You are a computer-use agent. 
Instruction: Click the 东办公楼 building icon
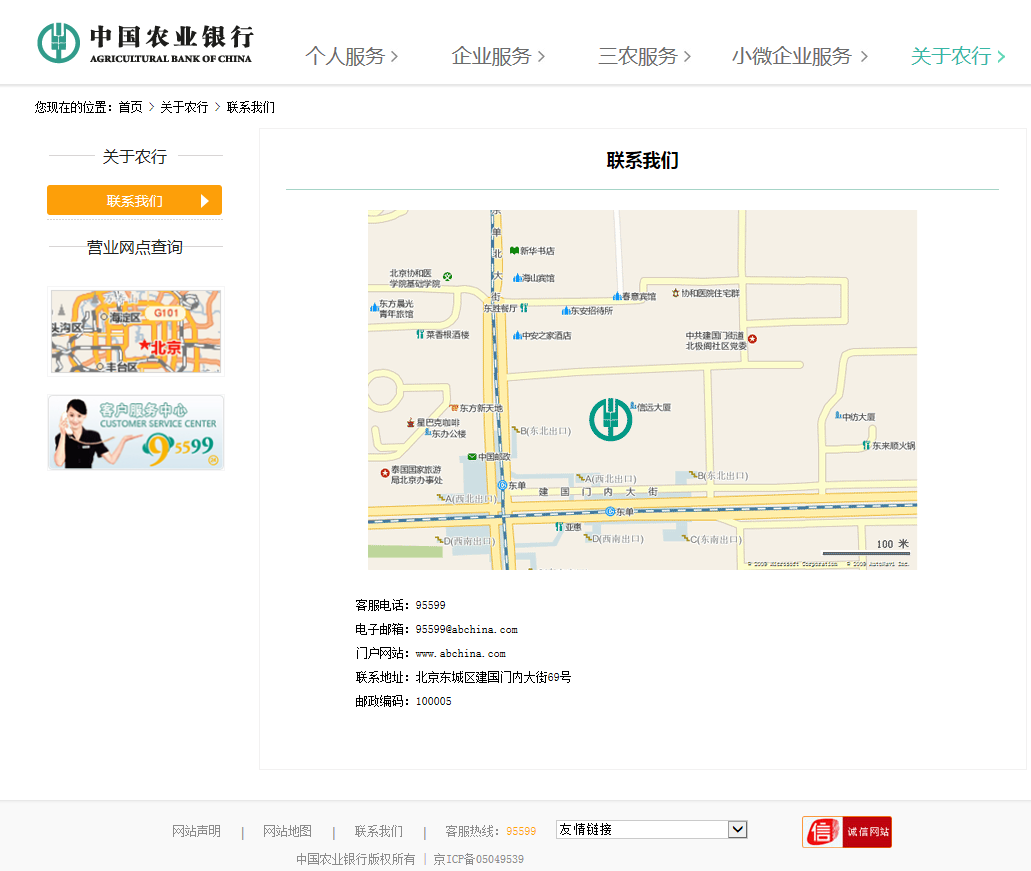pos(428,433)
